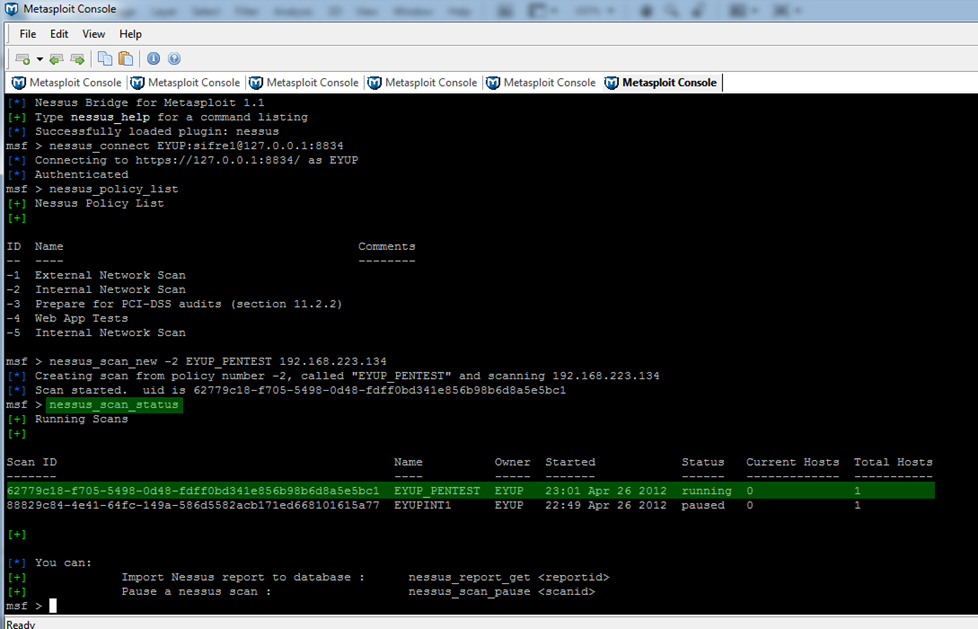Click the 'Current Hosts' column header
978x629 pixels.
click(x=792, y=462)
